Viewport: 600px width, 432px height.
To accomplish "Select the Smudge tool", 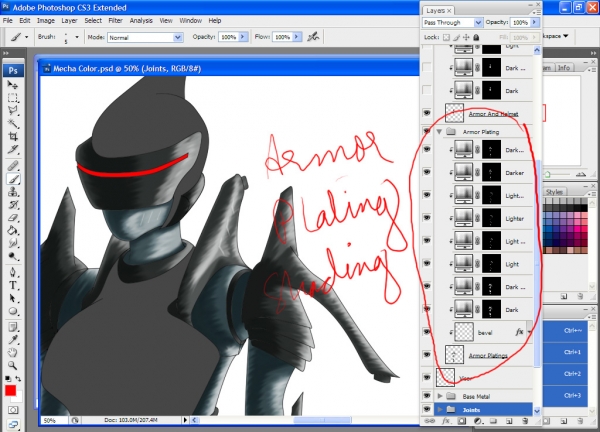I will (13, 243).
